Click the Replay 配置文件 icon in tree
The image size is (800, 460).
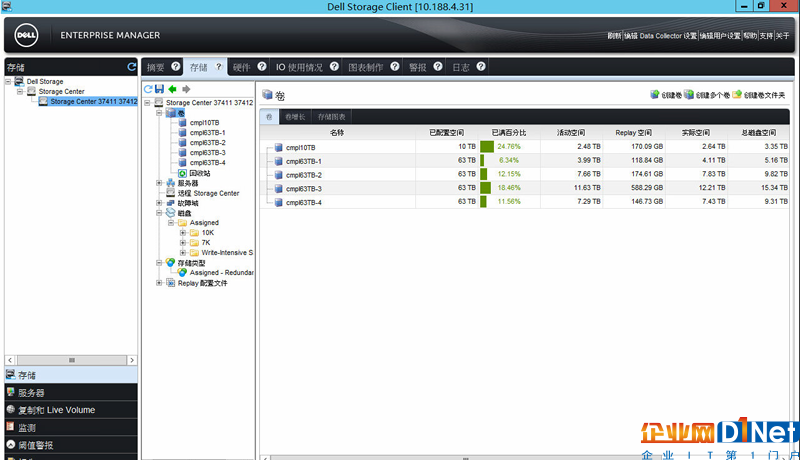click(x=170, y=283)
